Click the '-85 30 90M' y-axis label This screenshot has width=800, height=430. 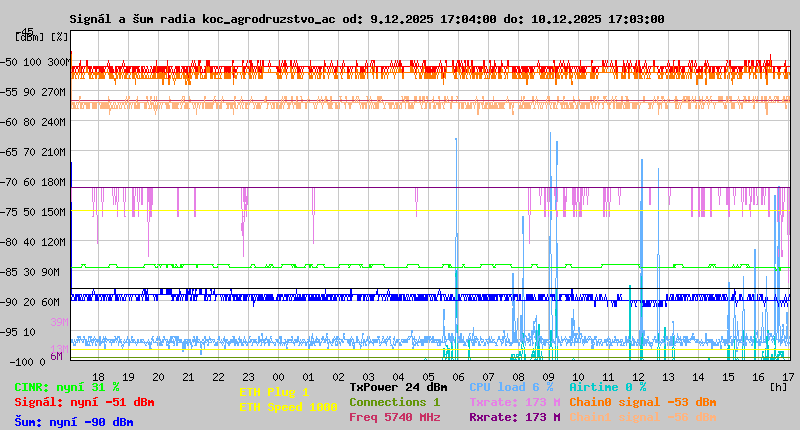31,272
